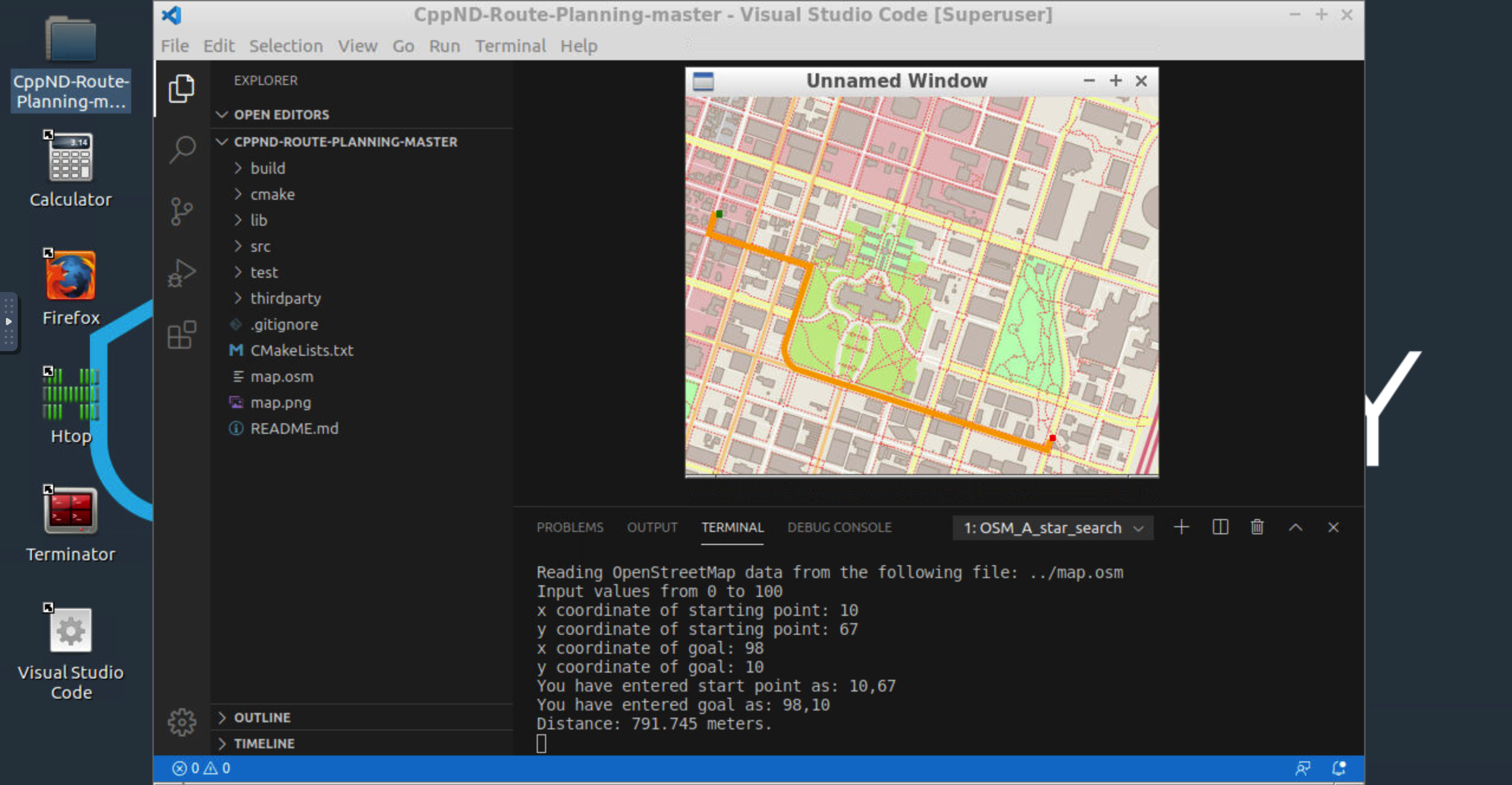Screen dimensions: 1512x785
Task: Open map.osm file
Action: click(x=362, y=377)
